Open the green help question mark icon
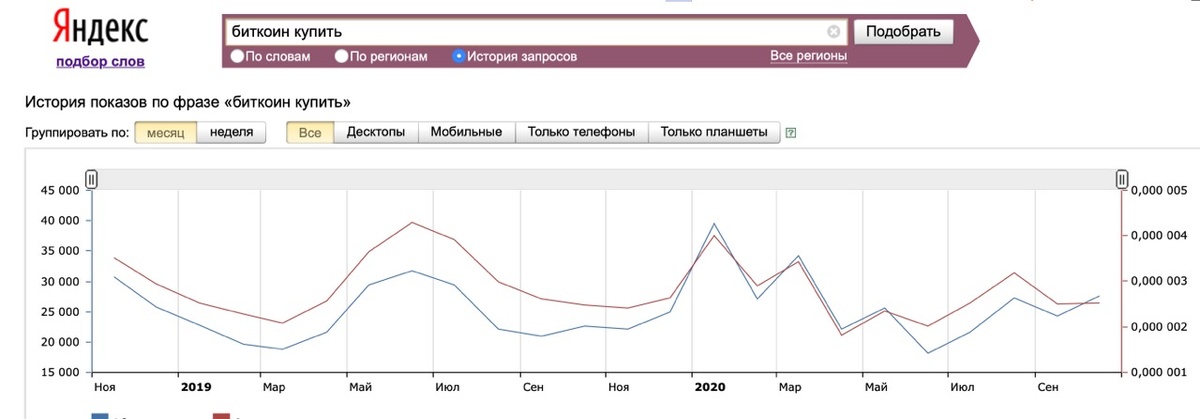 (791, 133)
